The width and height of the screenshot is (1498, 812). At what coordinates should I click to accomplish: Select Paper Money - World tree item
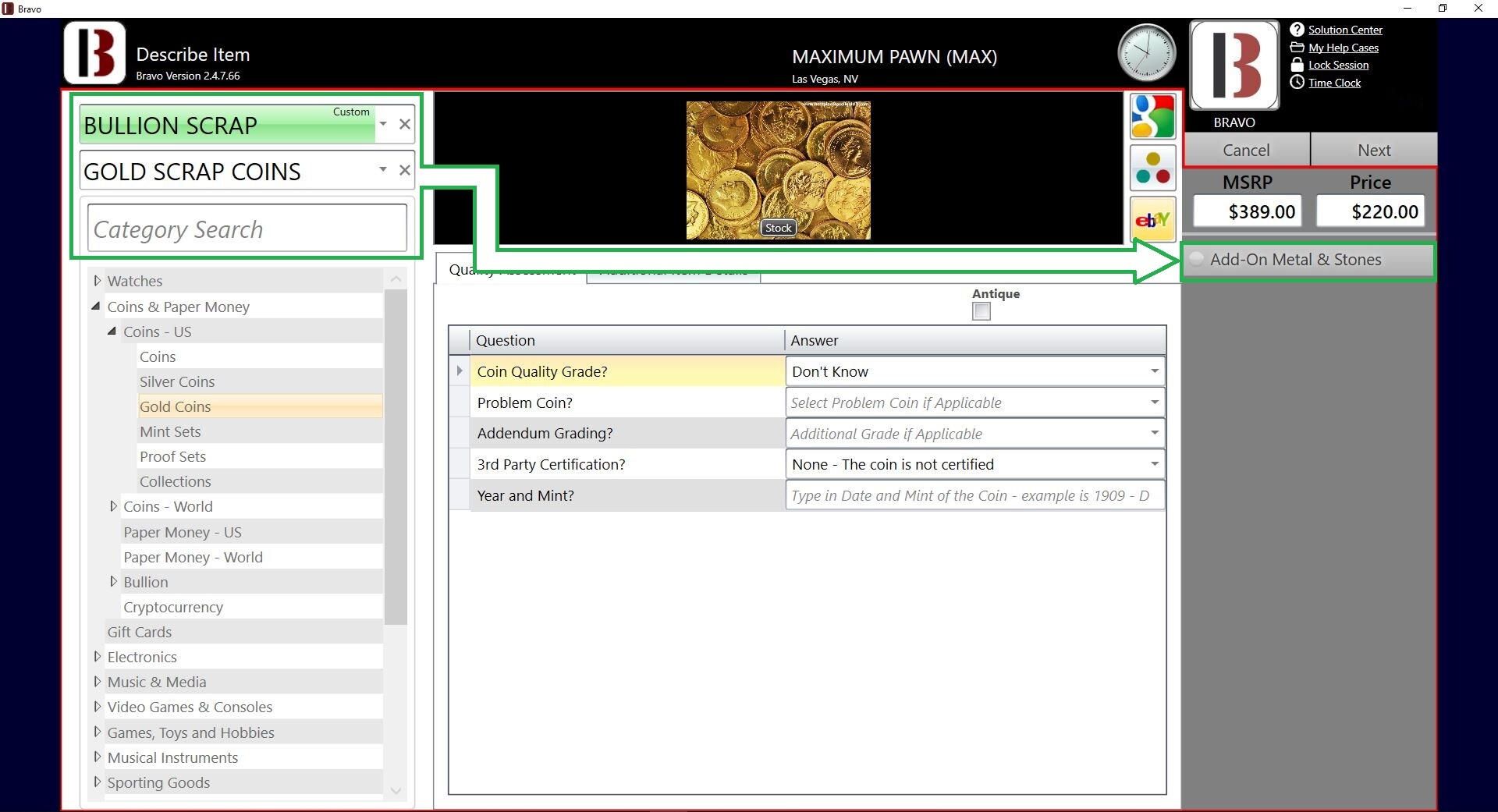point(193,557)
